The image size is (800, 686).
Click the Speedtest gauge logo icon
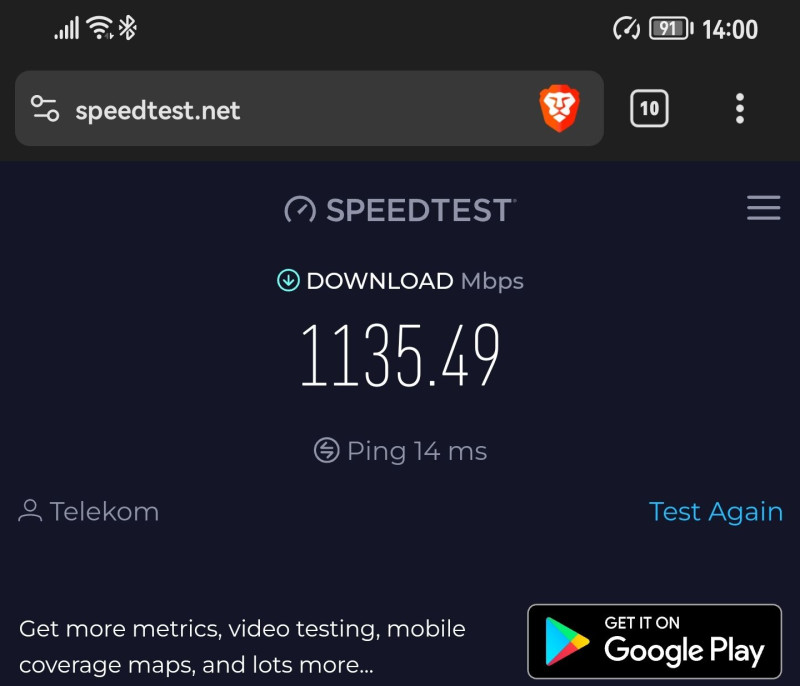300,210
